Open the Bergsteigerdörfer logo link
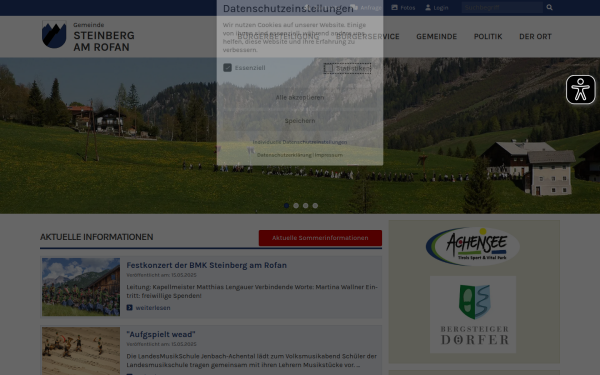Image resolution: width=600 pixels, height=375 pixels. (473, 314)
